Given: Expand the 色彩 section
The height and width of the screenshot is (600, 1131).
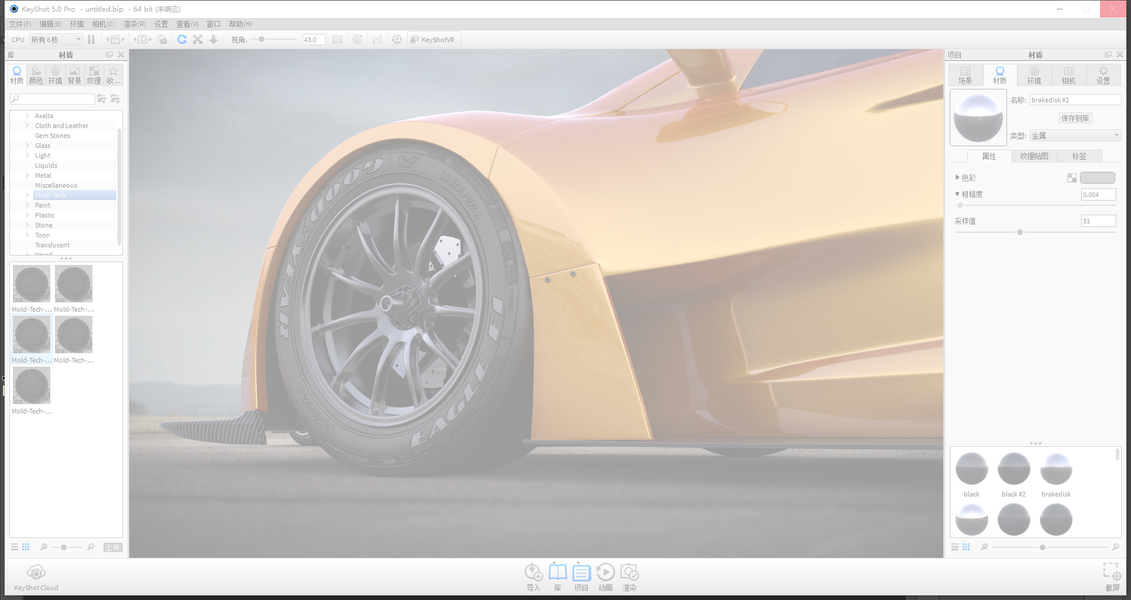Looking at the screenshot, I should 957,177.
